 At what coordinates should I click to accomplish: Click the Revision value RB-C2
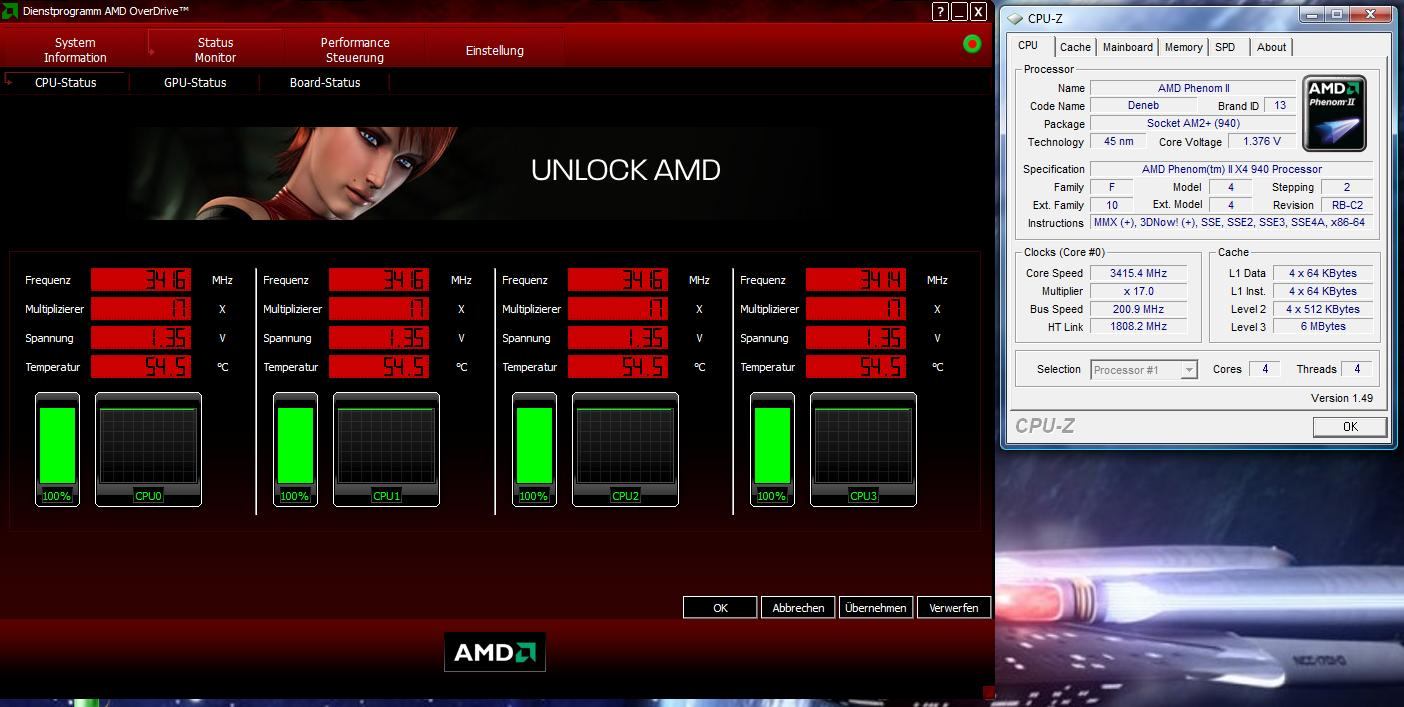1347,205
